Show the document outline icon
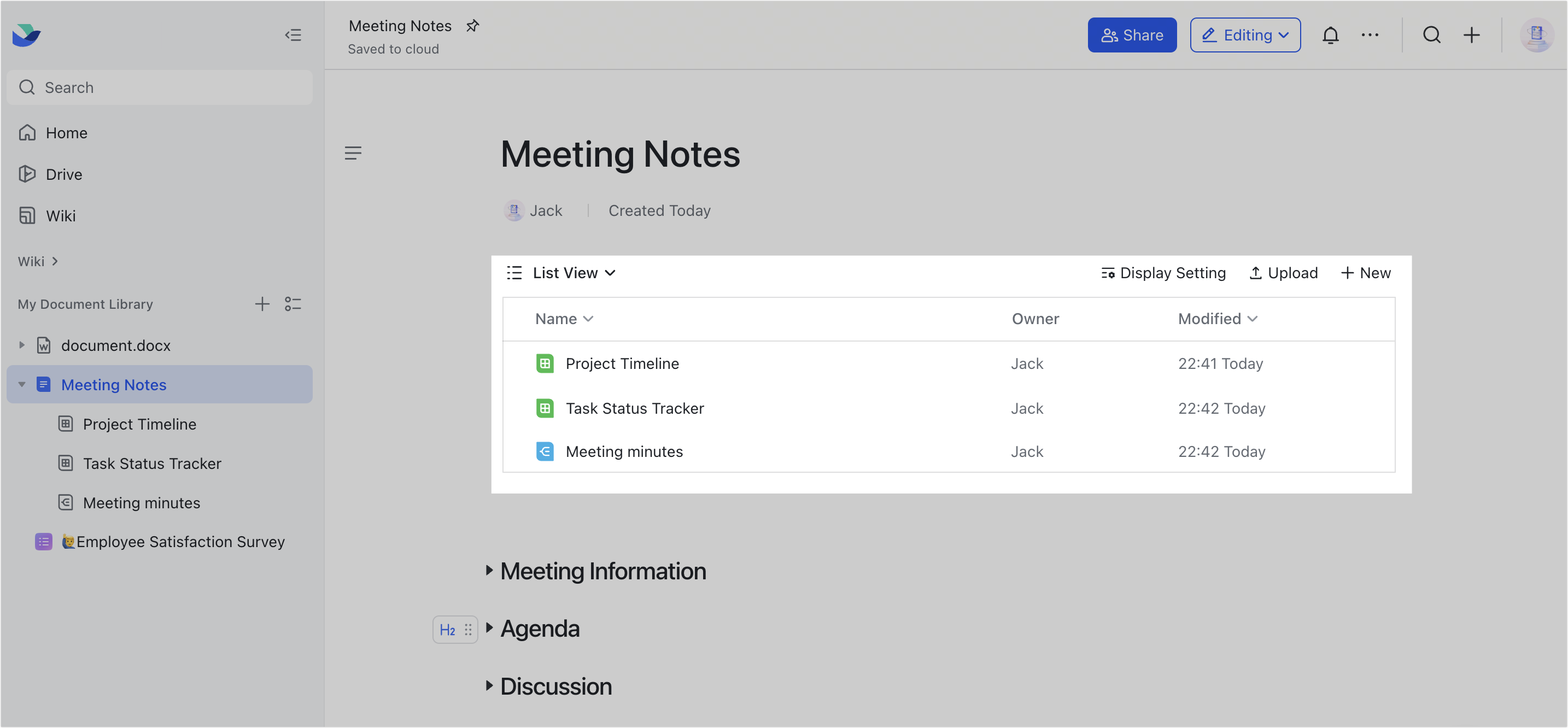 tap(353, 153)
